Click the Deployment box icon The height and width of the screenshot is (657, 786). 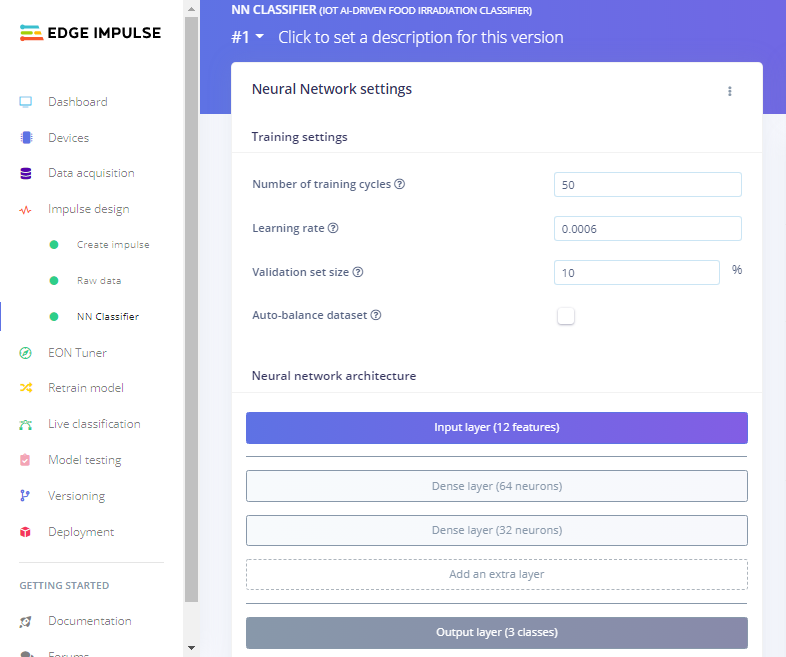pos(26,532)
